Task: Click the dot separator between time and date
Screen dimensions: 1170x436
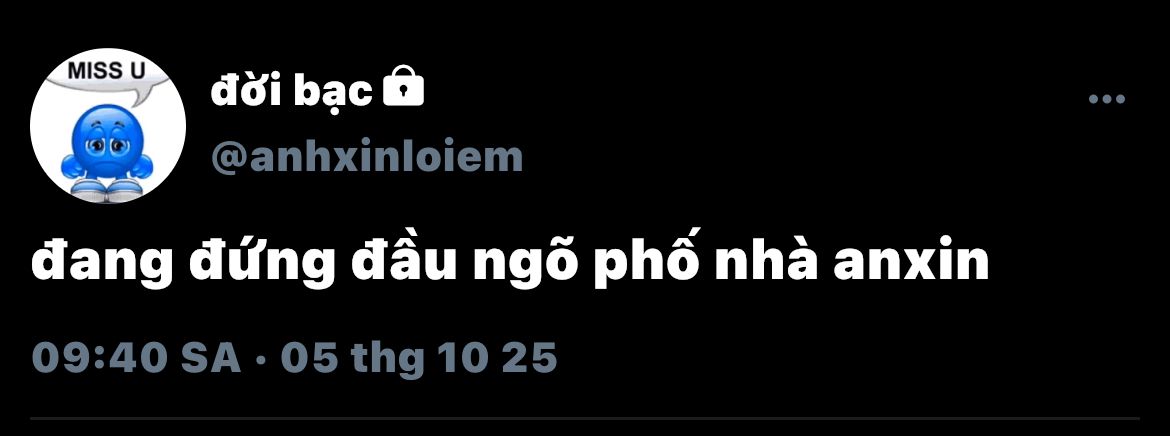Action: coord(261,359)
